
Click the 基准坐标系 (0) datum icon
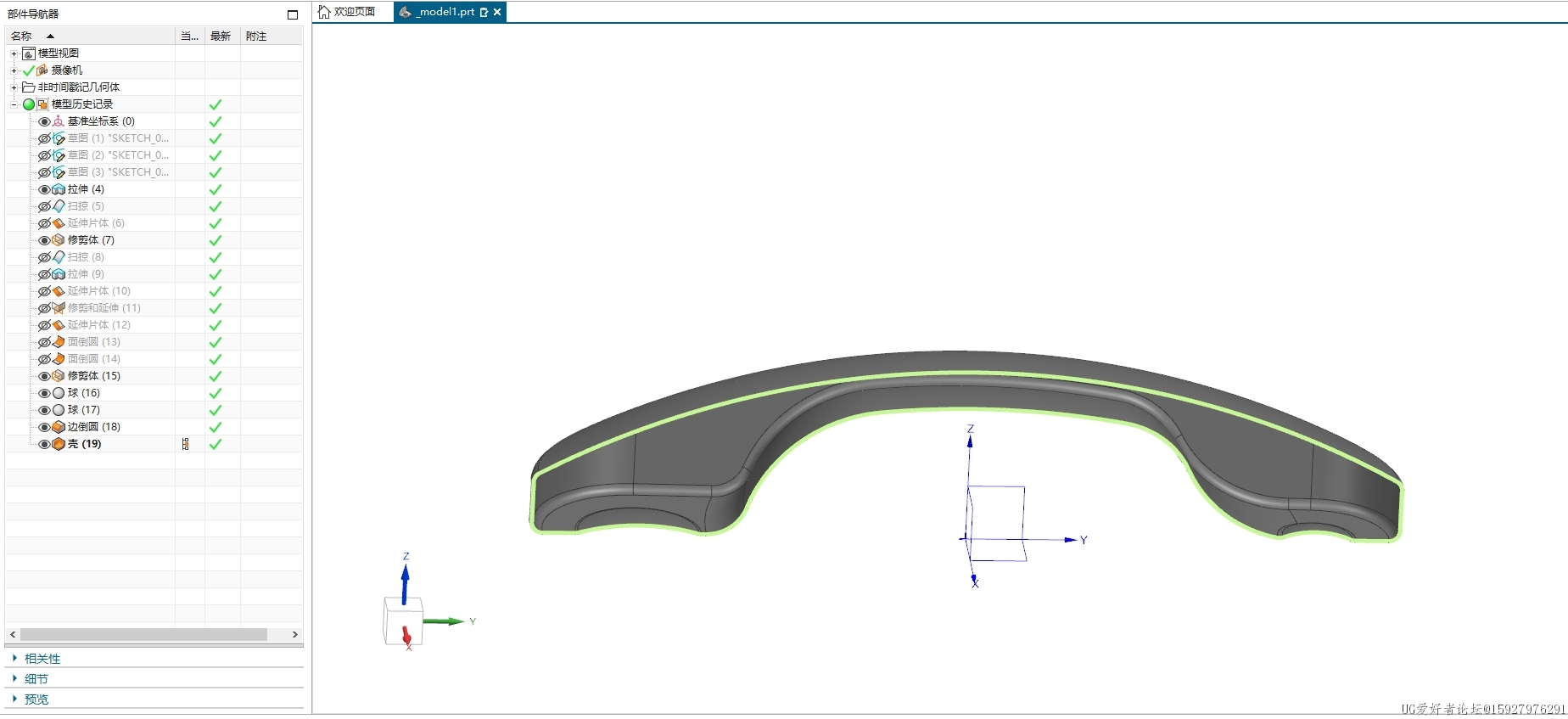[x=59, y=121]
